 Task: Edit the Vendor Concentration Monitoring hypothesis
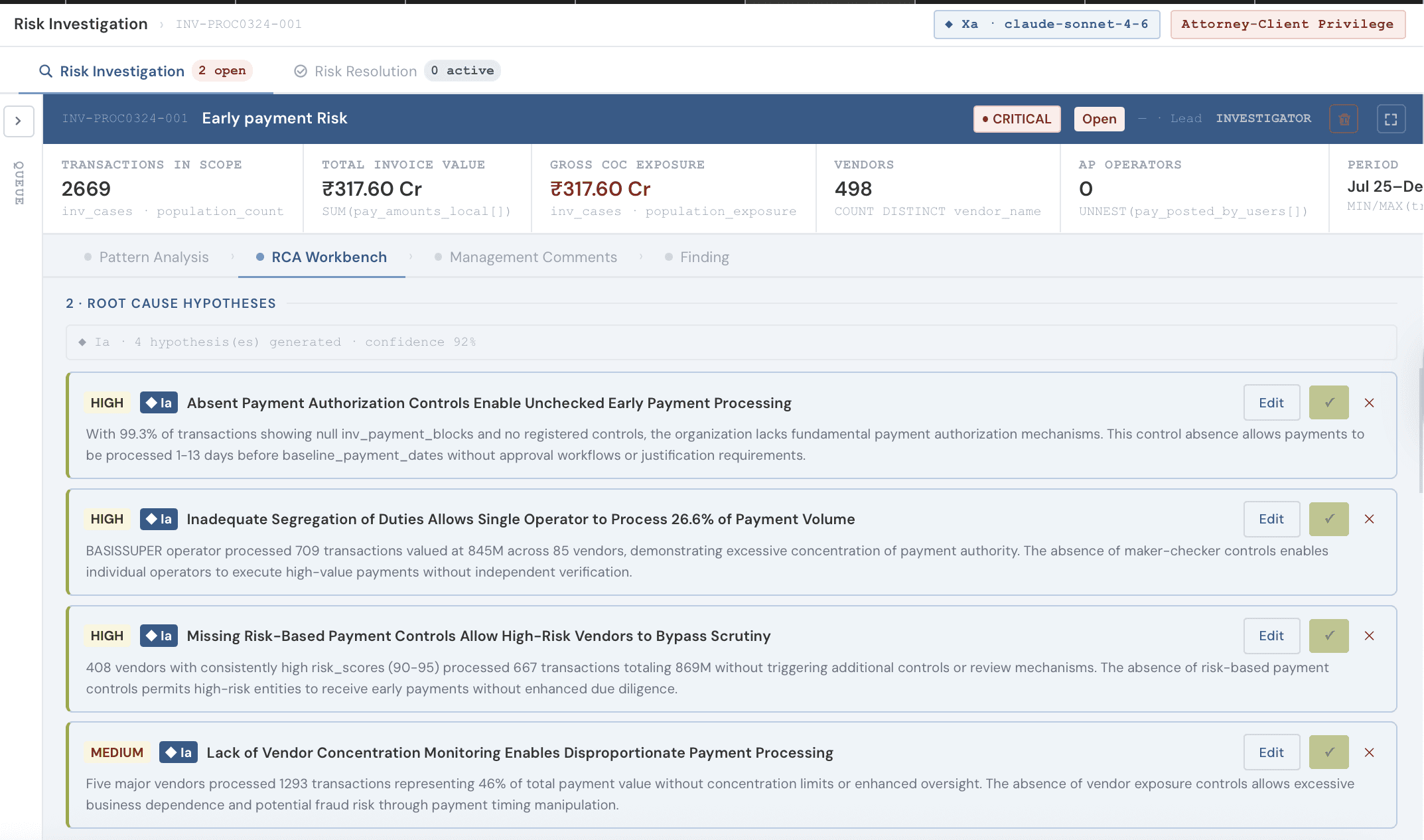[x=1271, y=752]
